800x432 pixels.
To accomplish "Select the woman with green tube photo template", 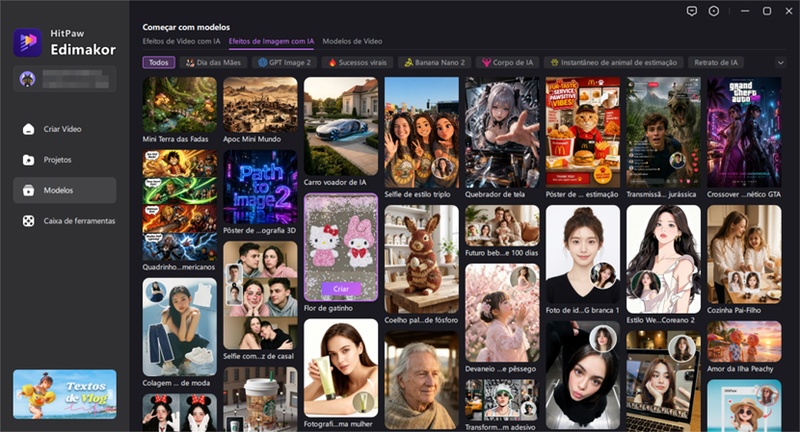I will (341, 368).
